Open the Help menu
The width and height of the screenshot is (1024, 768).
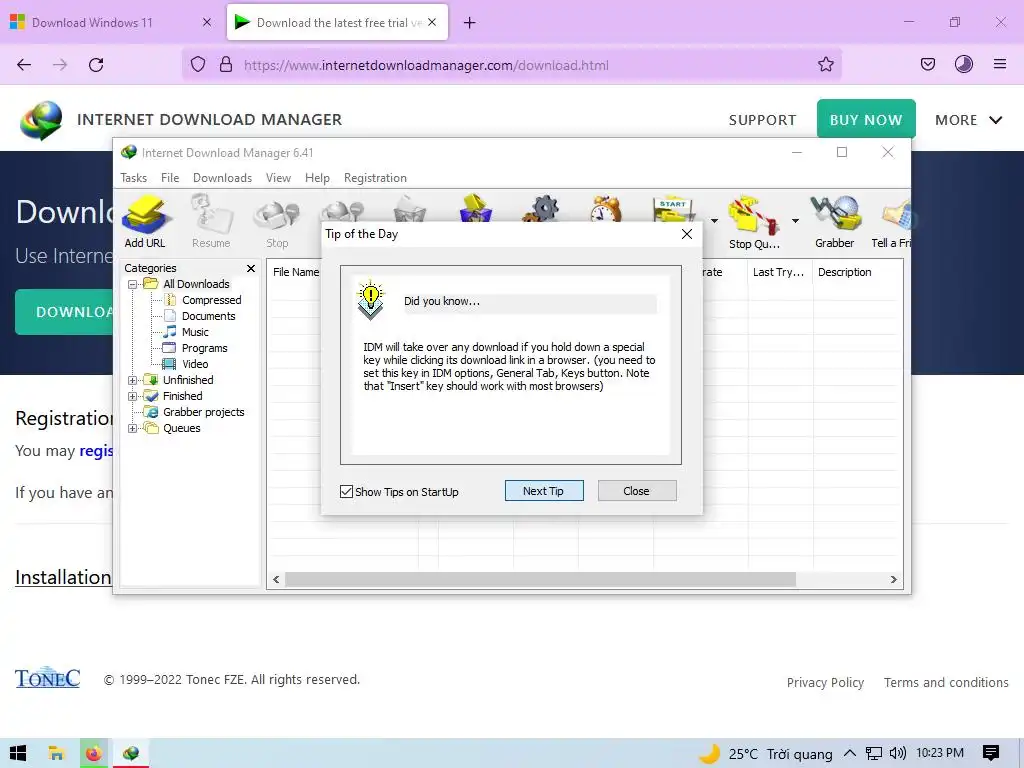(317, 178)
